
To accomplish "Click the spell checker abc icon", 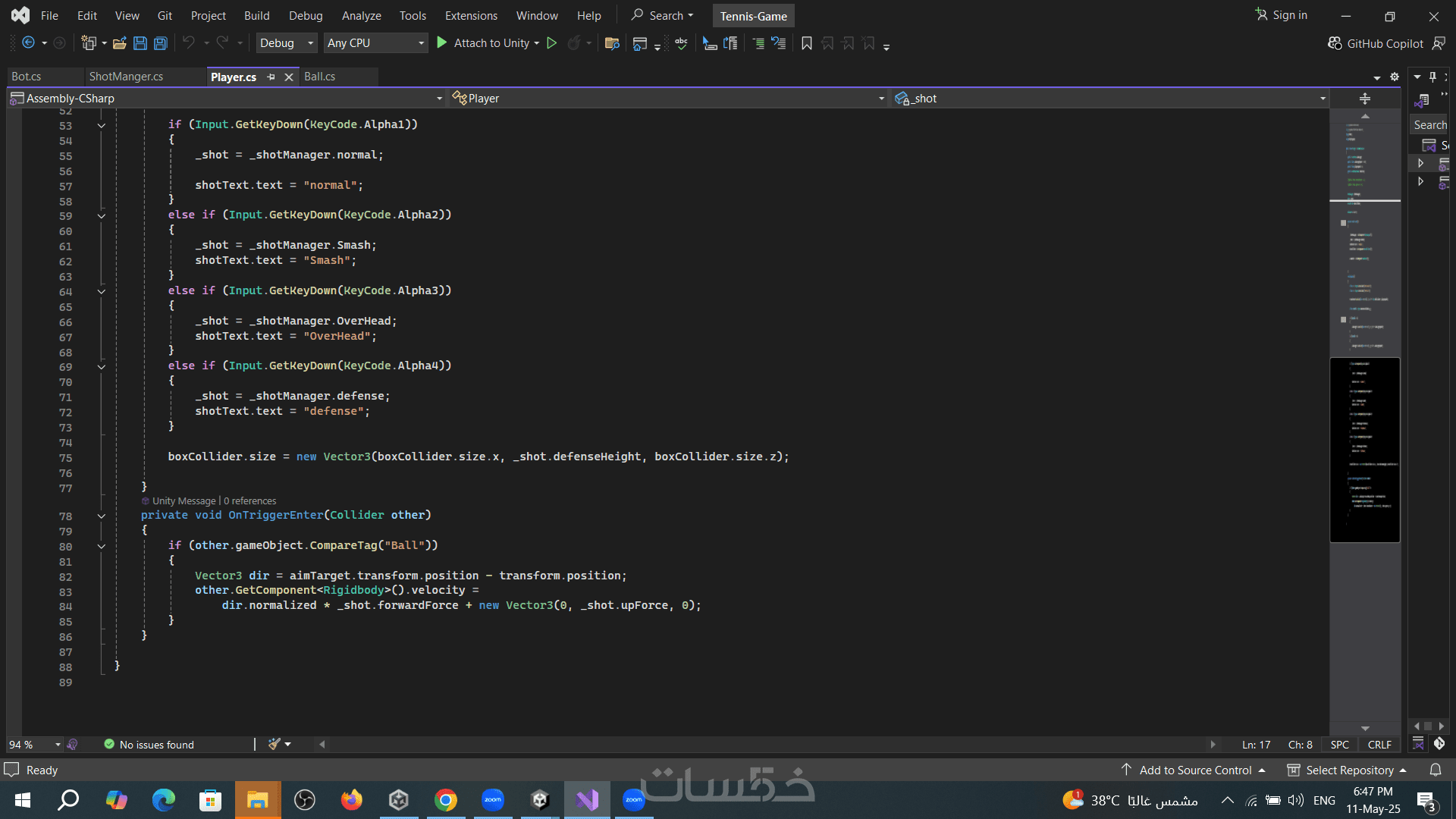I will coord(681,43).
